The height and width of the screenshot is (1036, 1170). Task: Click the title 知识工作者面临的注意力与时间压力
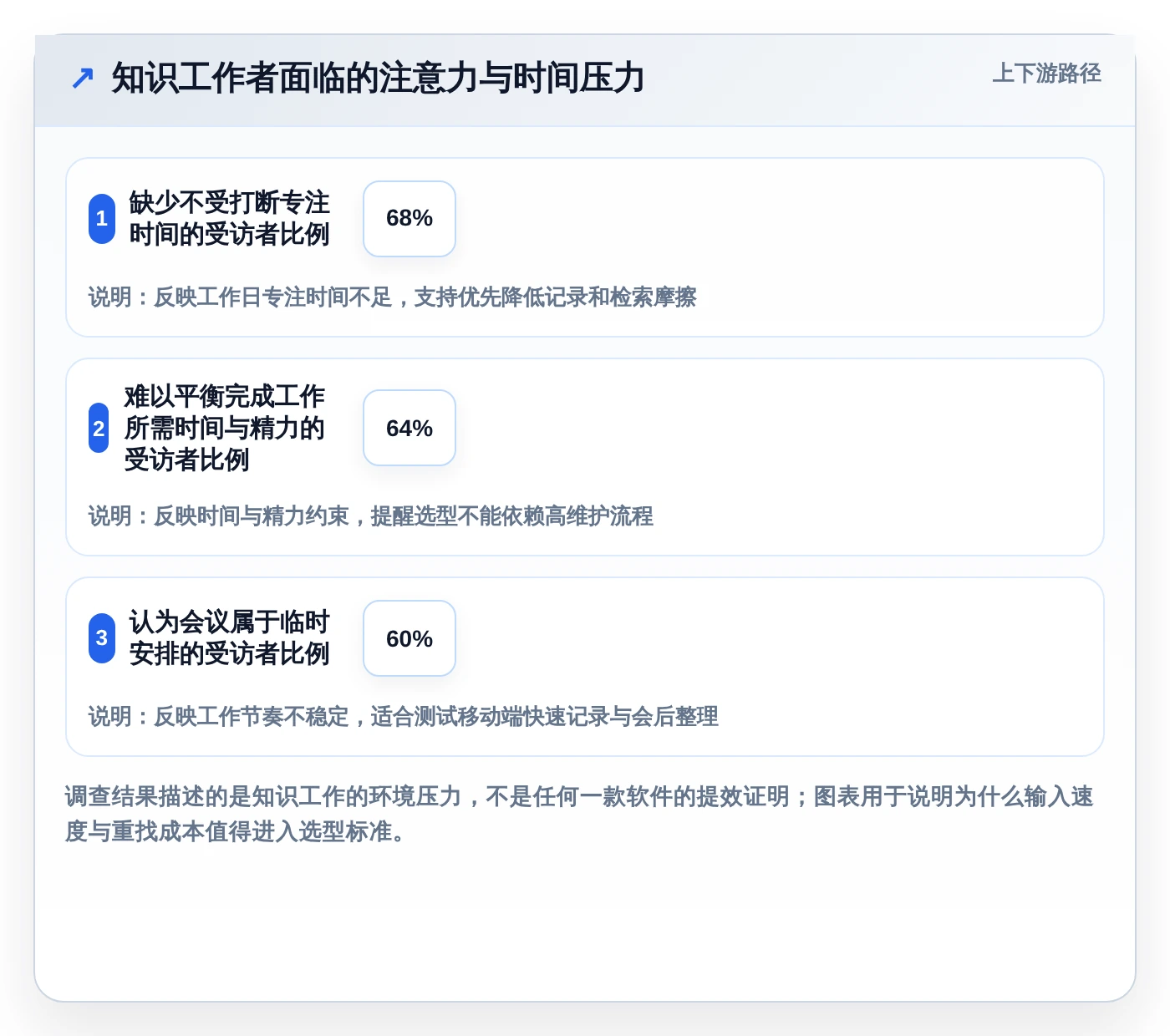378,79
